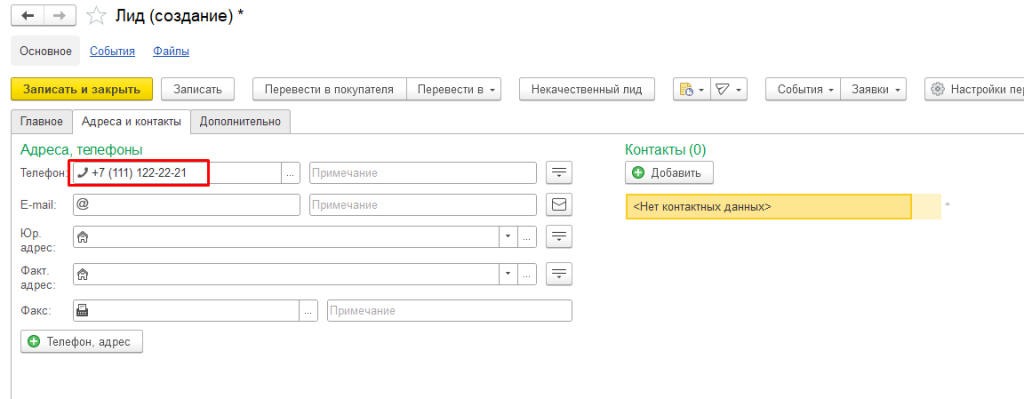Click Перевести в покупателя button
The height and width of the screenshot is (399, 1024).
pos(329,89)
